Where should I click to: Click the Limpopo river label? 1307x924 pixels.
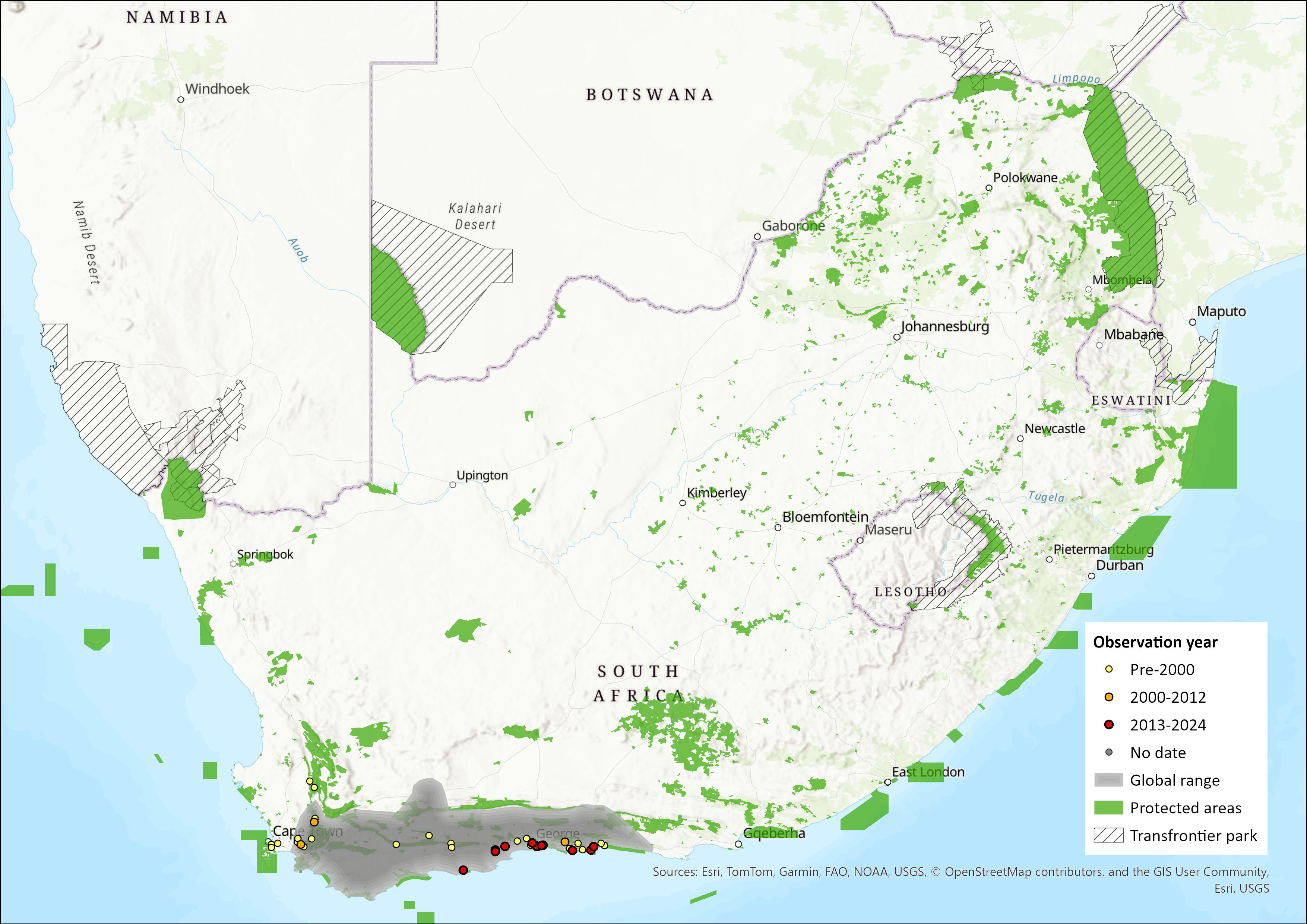(1076, 79)
